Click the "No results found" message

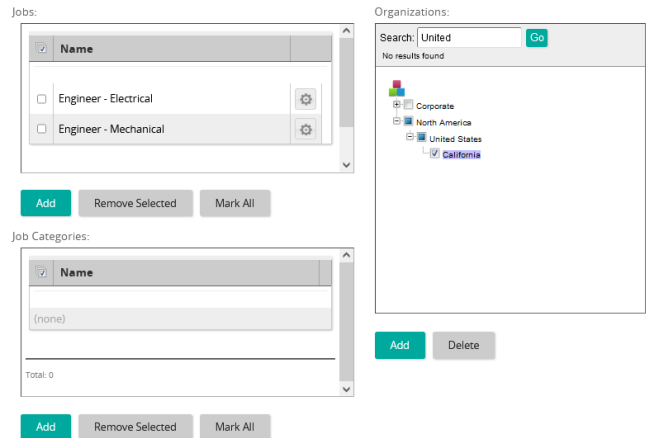pos(413,56)
